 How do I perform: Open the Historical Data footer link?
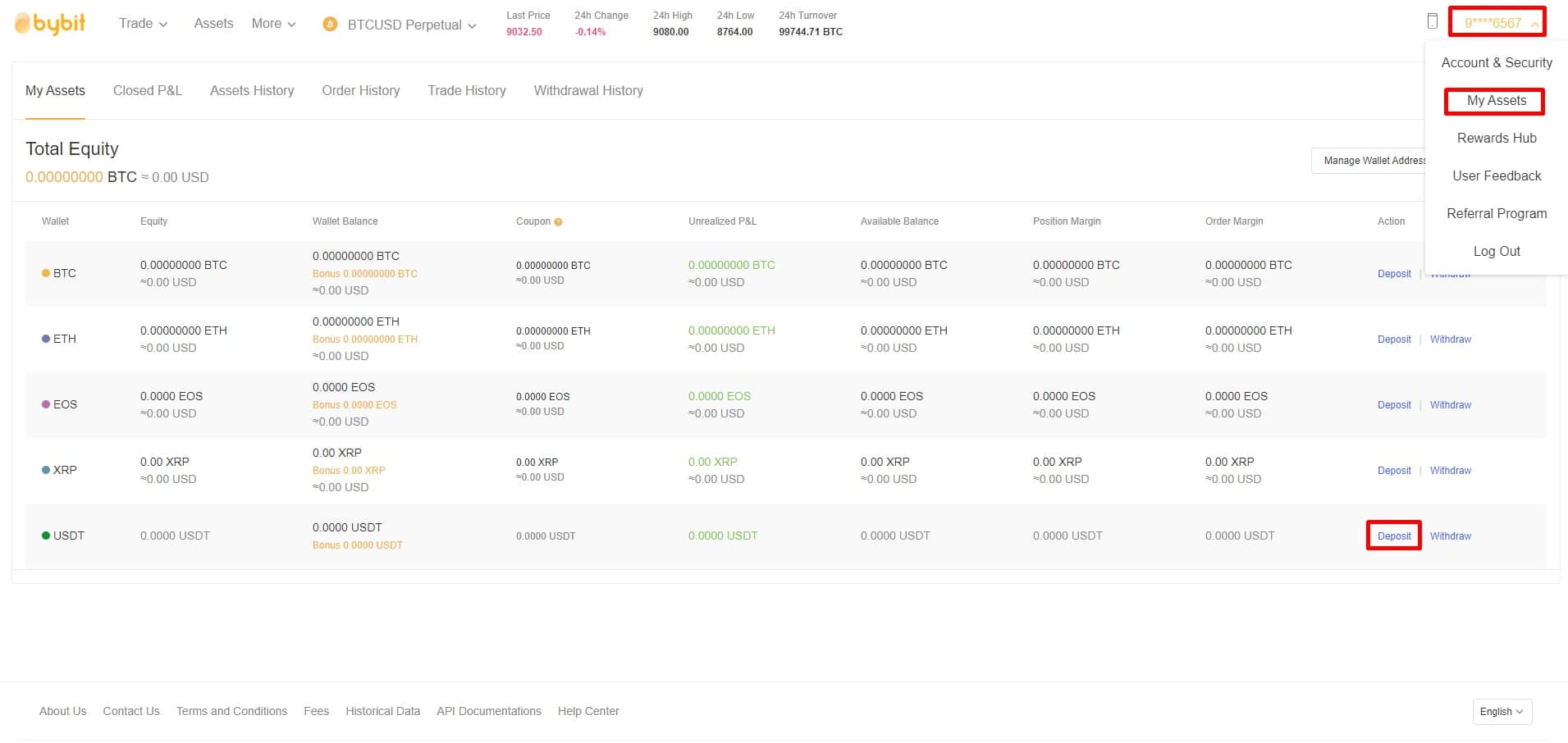coord(382,711)
